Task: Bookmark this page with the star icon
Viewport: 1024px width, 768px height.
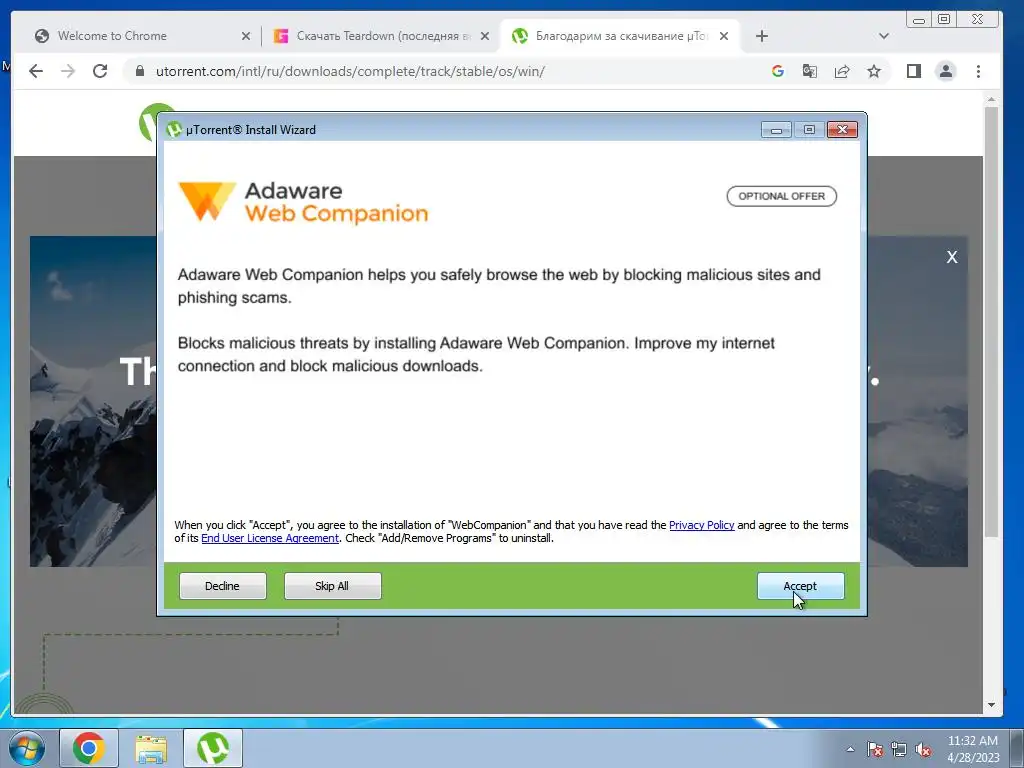Action: (x=874, y=71)
